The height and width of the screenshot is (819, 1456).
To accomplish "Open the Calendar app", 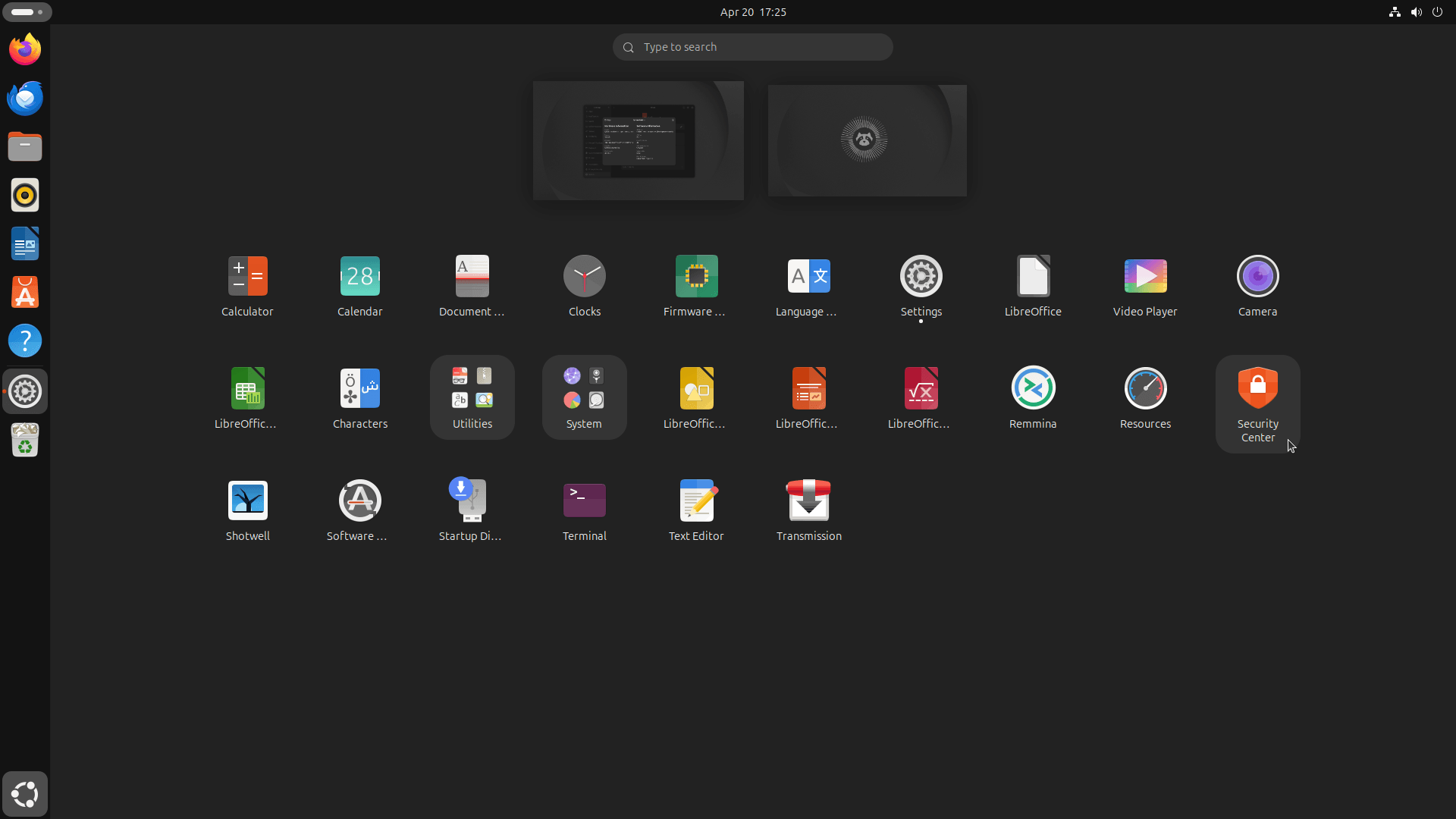I will tap(359, 276).
